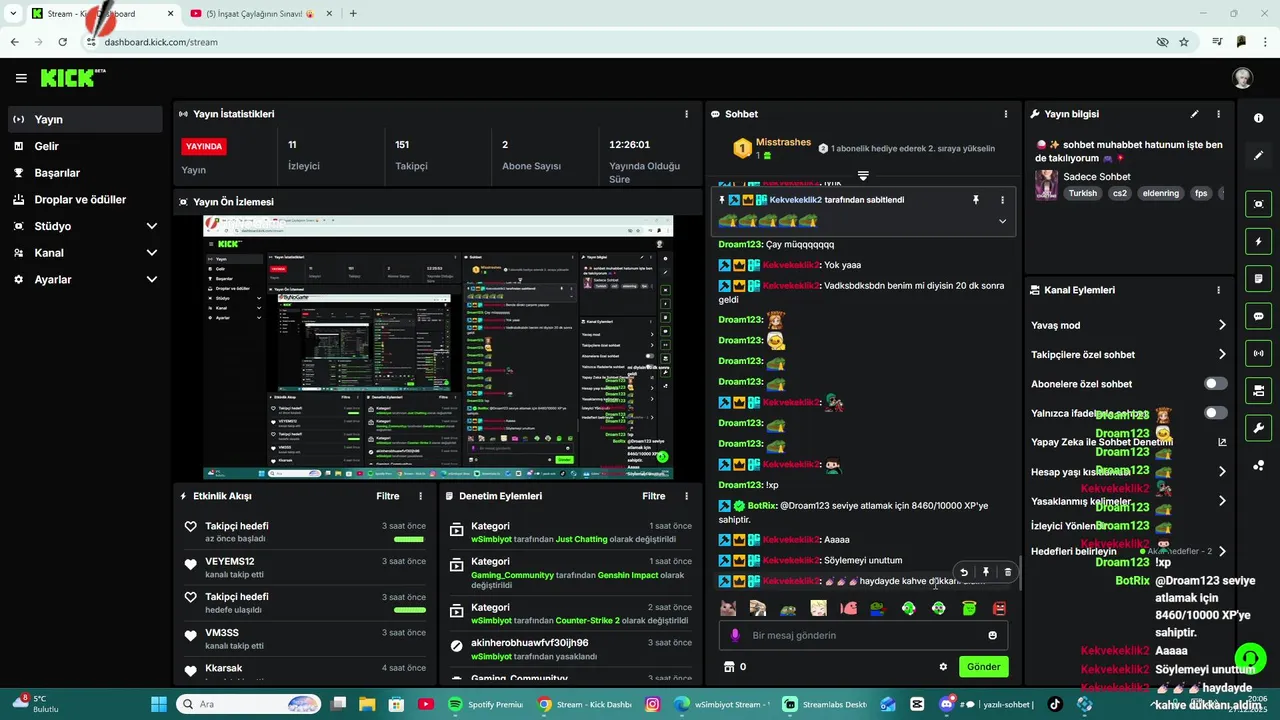The image size is (1280, 720).
Task: Open Windows Start menu
Action: pos(159,704)
